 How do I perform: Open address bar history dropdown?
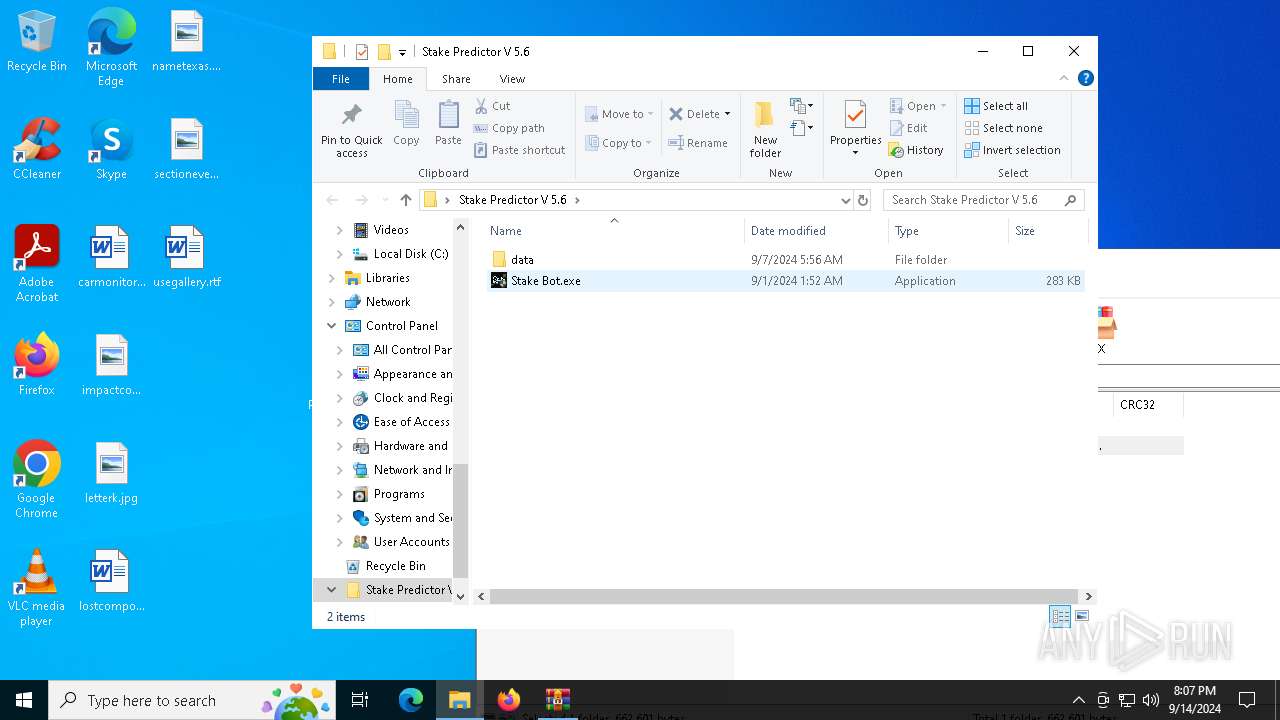[x=845, y=200]
